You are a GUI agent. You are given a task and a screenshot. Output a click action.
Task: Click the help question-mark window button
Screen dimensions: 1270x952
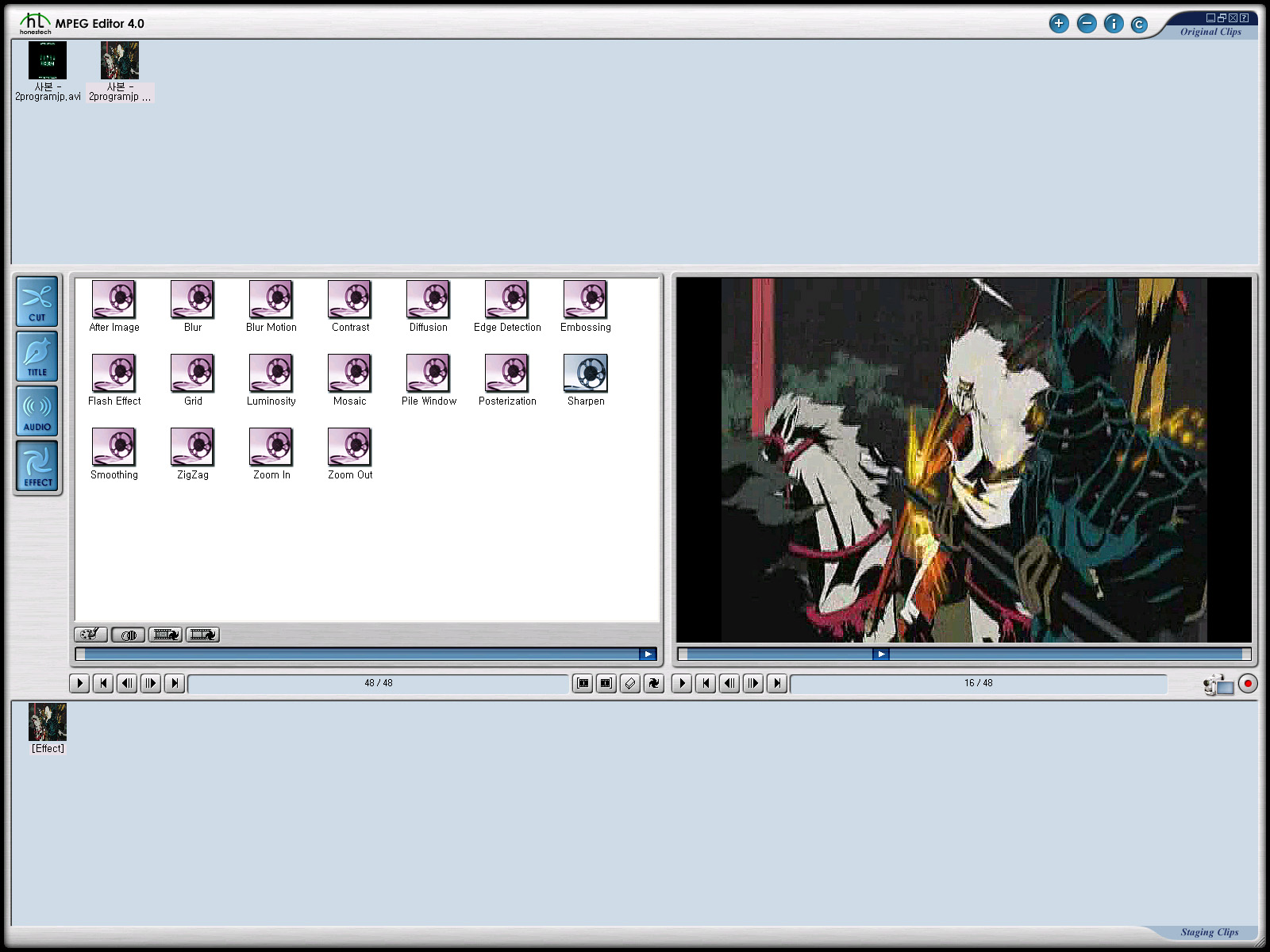1245,17
